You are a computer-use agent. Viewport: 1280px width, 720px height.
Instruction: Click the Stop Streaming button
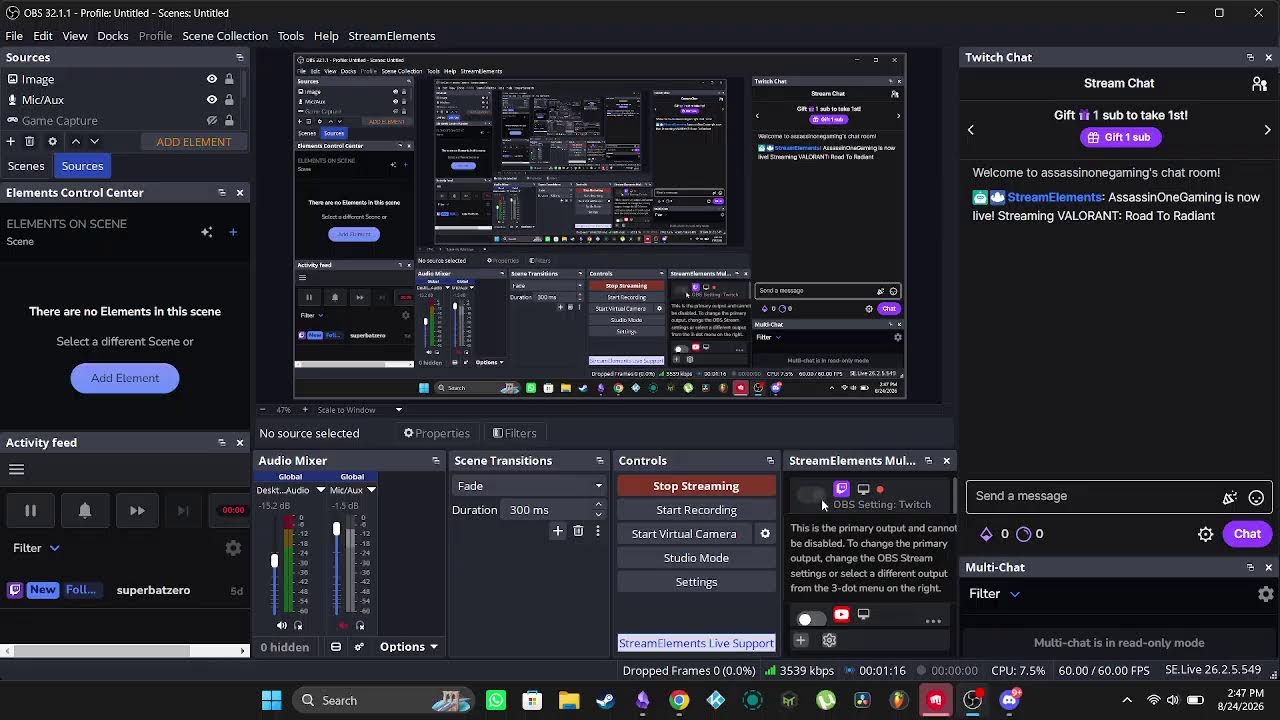(696, 486)
